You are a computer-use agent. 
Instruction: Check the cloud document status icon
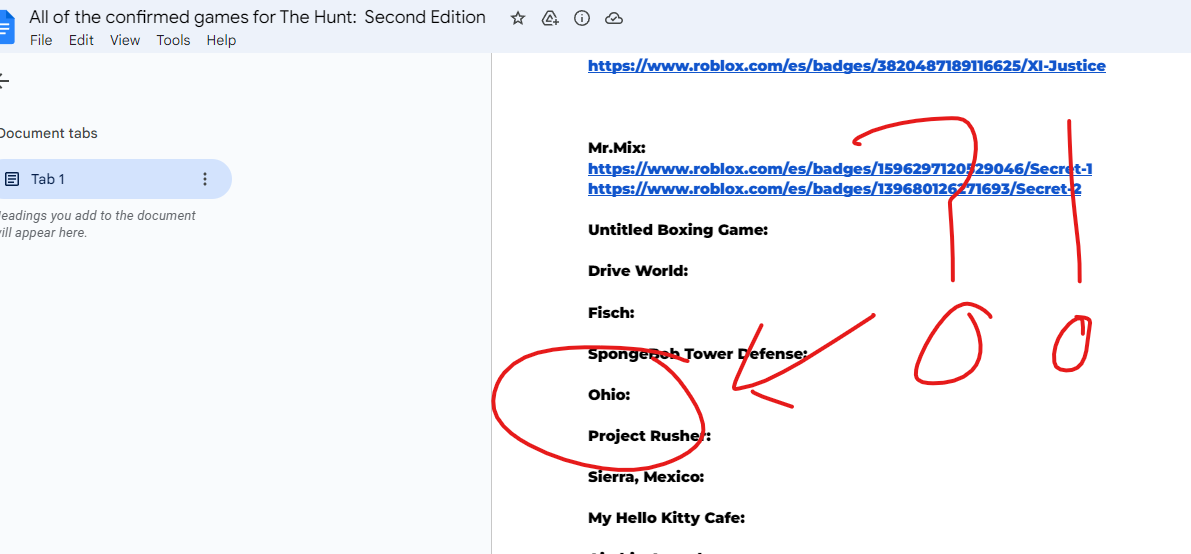pos(614,18)
